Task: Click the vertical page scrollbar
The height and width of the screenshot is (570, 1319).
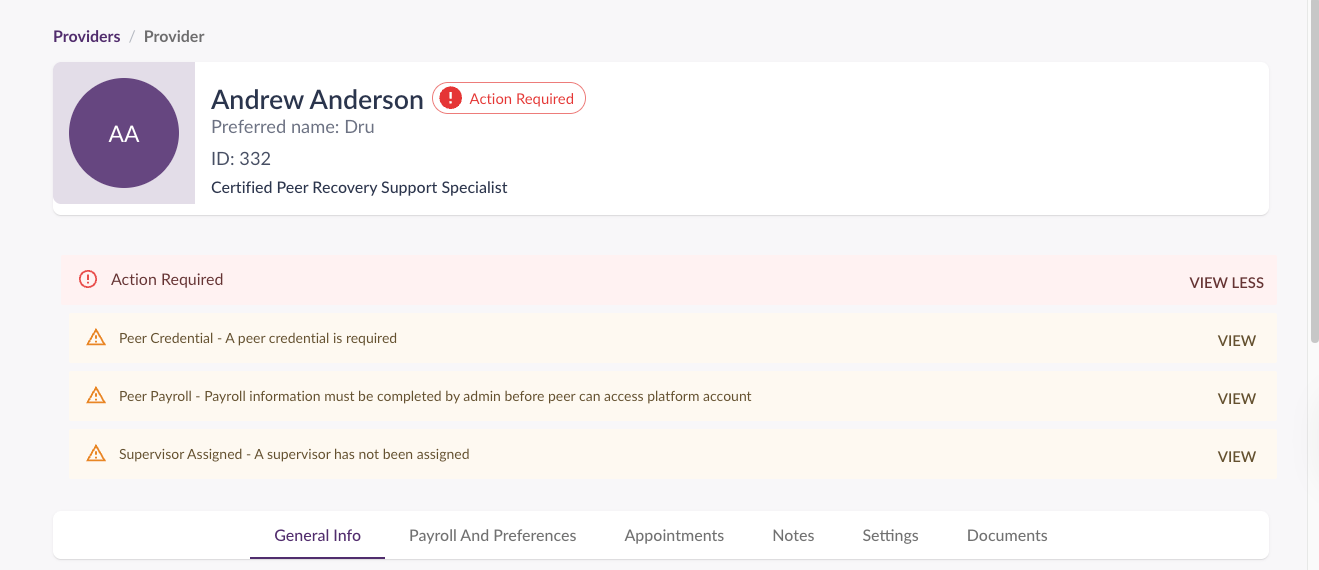Action: point(1313,172)
